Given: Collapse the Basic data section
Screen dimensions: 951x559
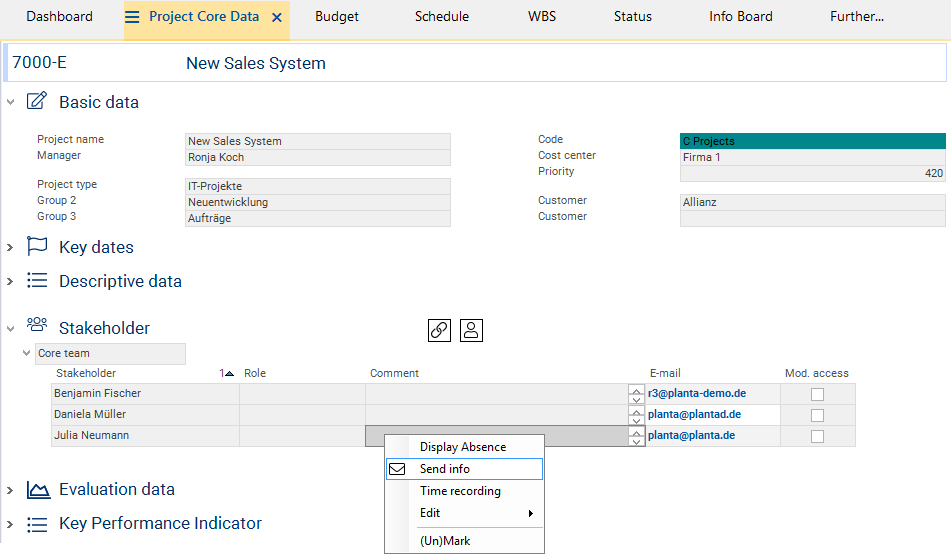Looking at the screenshot, I should click(10, 102).
